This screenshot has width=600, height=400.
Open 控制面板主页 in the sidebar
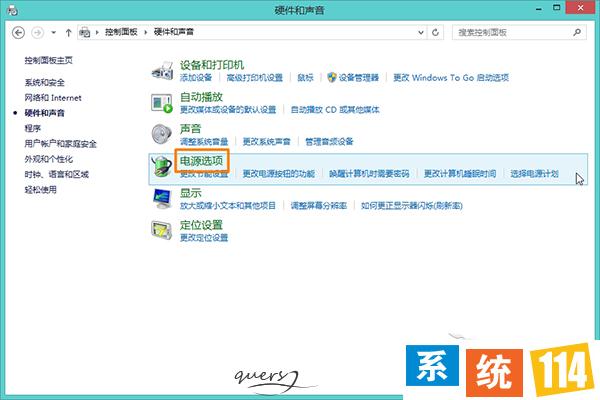click(x=48, y=60)
